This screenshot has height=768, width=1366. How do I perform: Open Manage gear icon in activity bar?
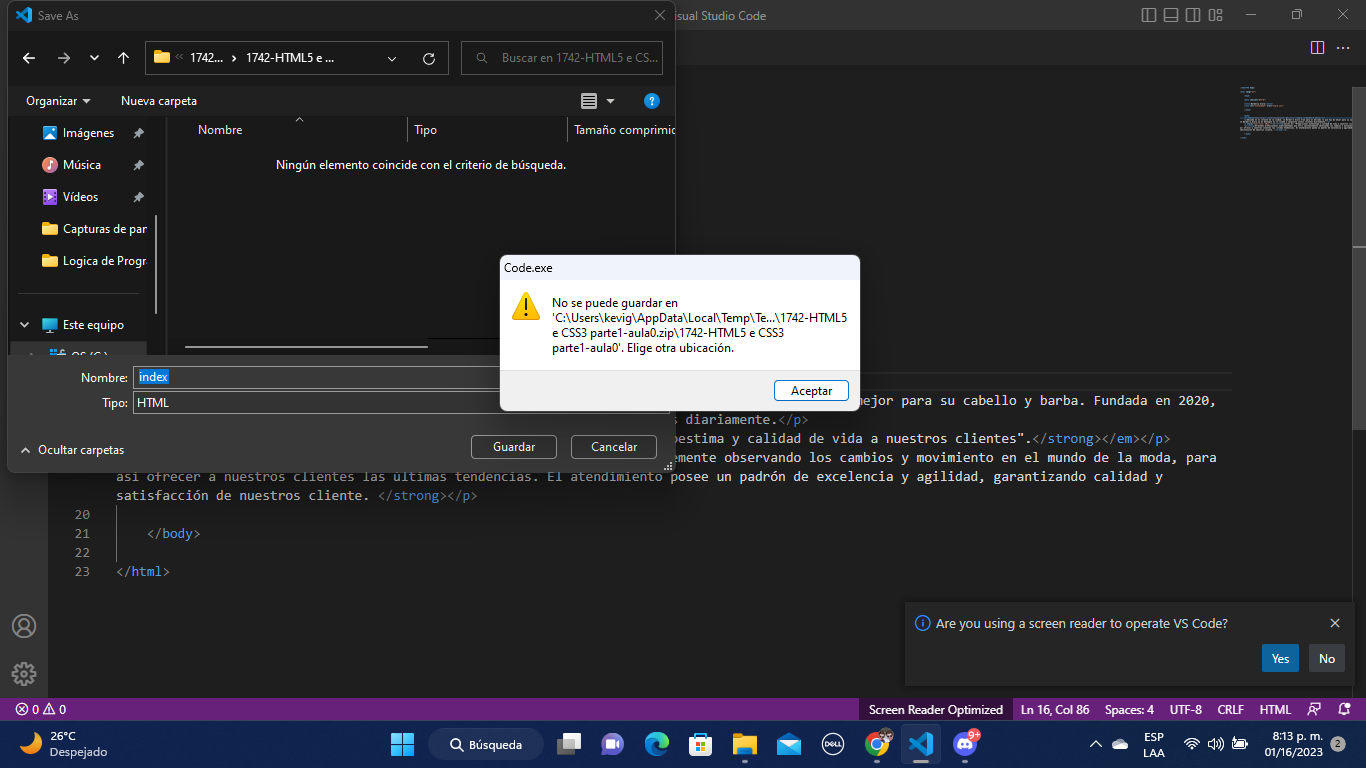24,673
